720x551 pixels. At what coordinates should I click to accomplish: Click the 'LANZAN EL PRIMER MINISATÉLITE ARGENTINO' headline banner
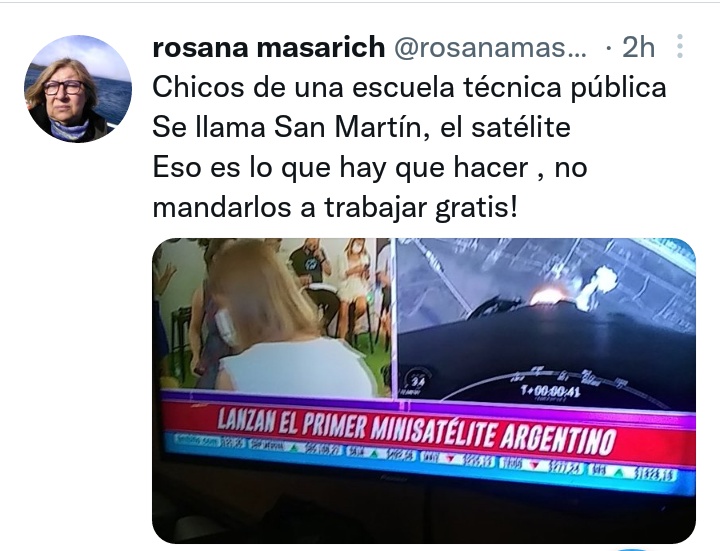416,430
